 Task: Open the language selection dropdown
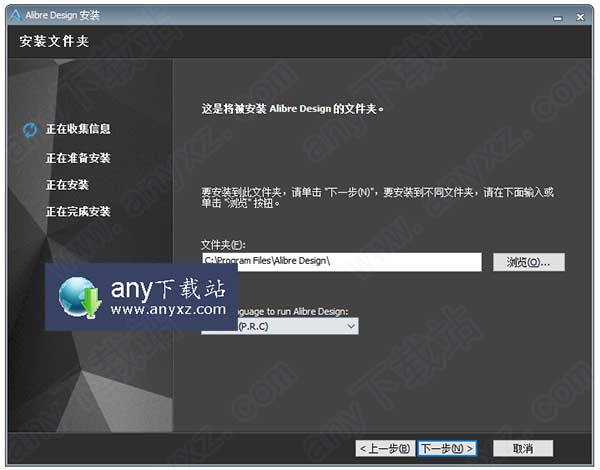pyautogui.click(x=280, y=326)
